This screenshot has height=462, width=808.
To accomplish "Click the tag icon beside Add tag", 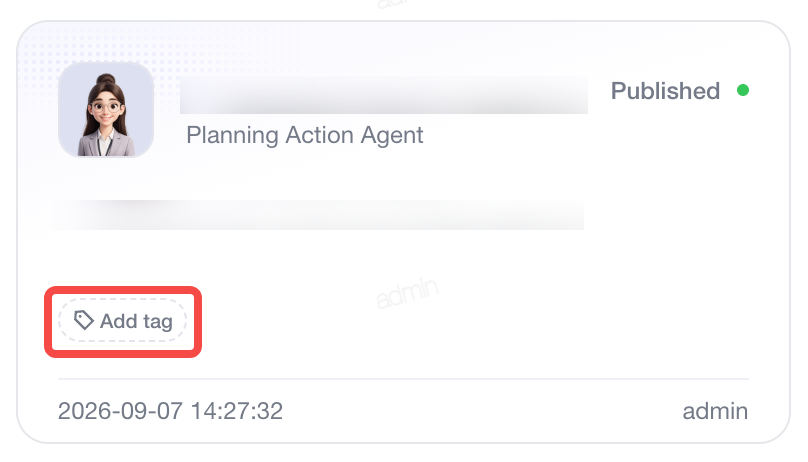I will pos(83,320).
